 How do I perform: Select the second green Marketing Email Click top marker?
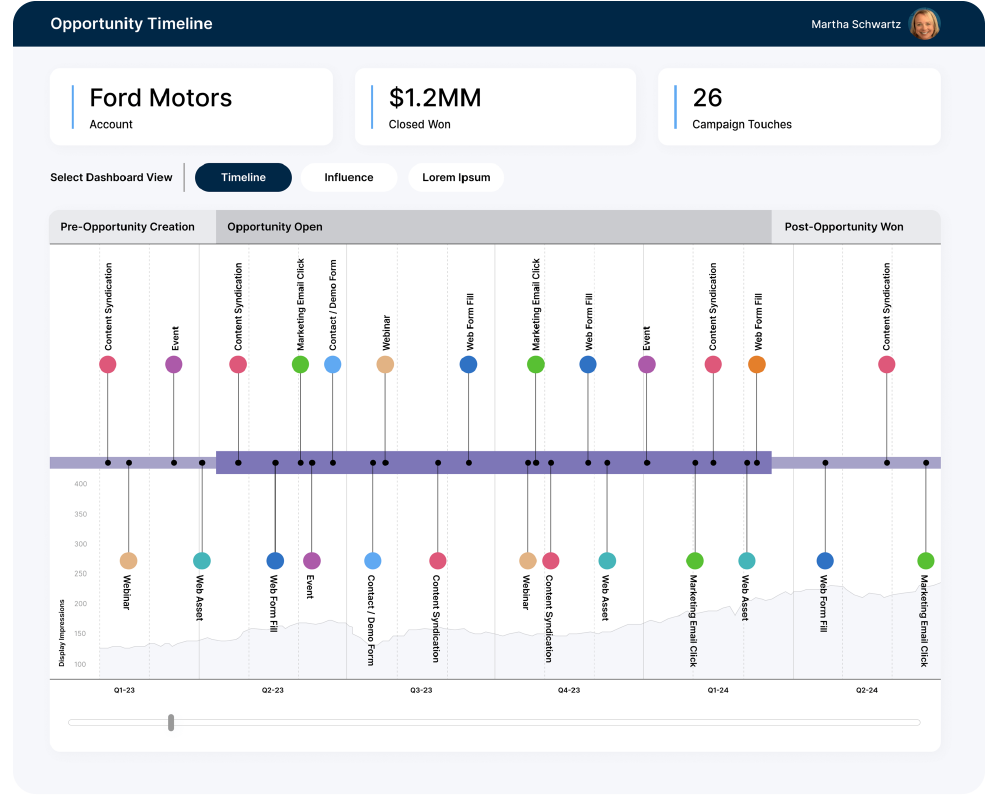click(x=536, y=364)
